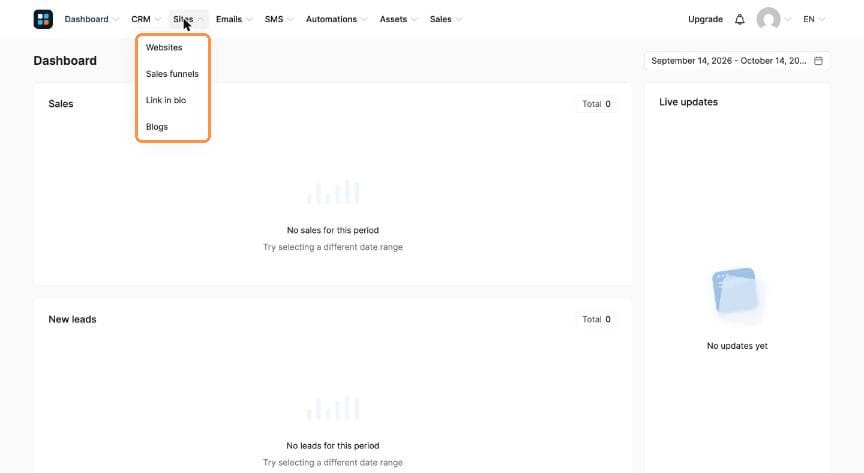Expand the chevron beside Automations

(x=364, y=19)
